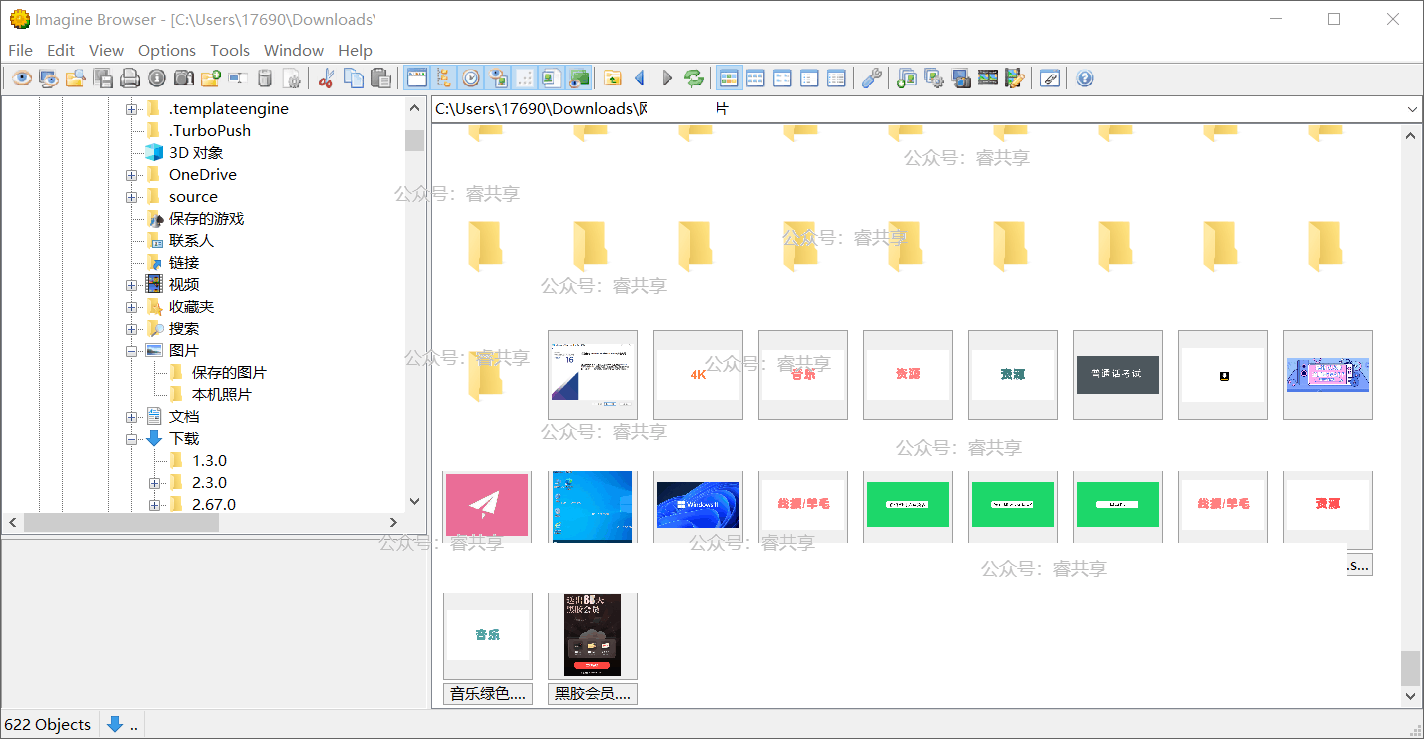1424x739 pixels.
Task: Toggle the clock icon panel button
Action: [x=471, y=78]
